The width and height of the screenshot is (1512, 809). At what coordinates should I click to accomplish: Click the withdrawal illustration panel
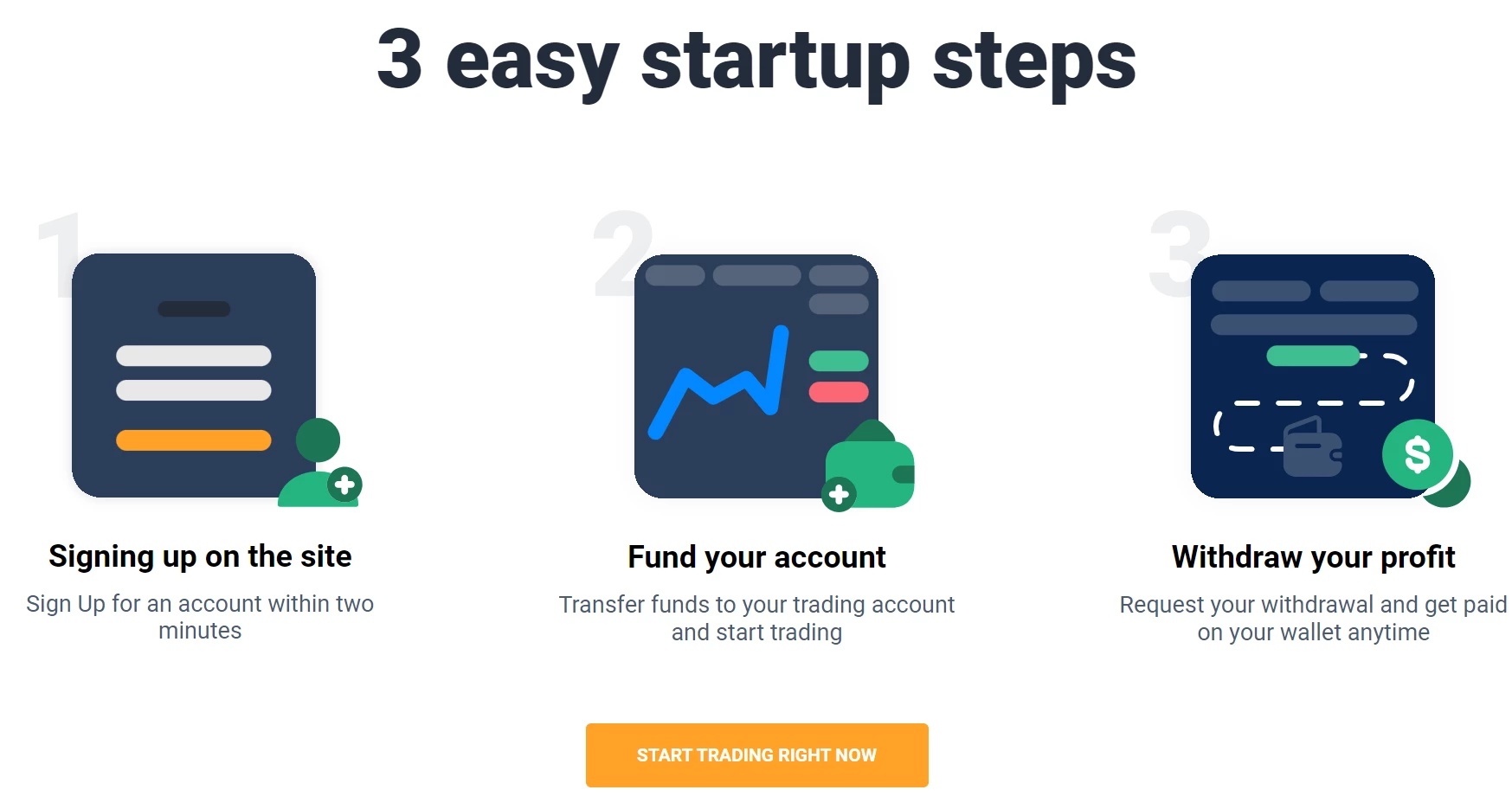pos(1313,376)
